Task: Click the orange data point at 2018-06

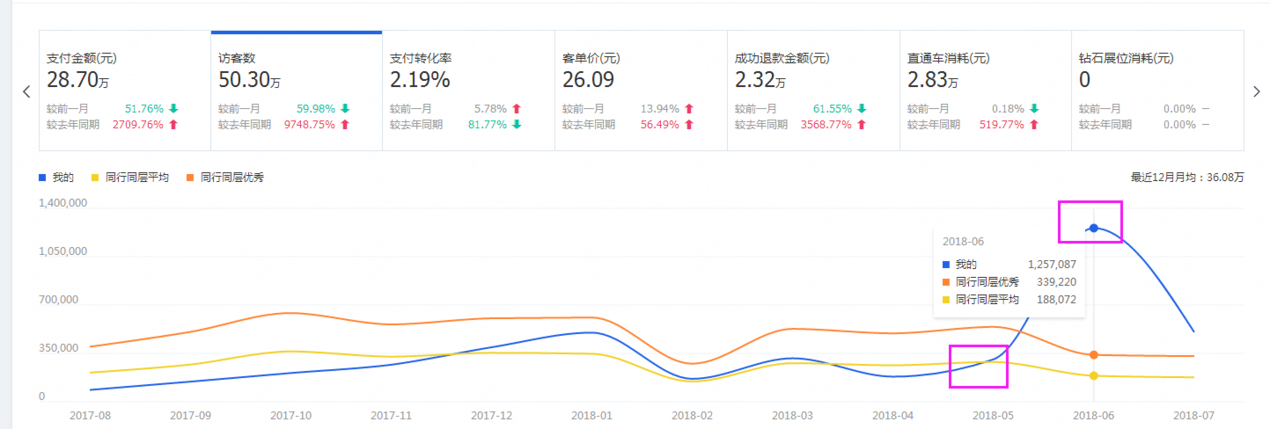Action: (1094, 355)
